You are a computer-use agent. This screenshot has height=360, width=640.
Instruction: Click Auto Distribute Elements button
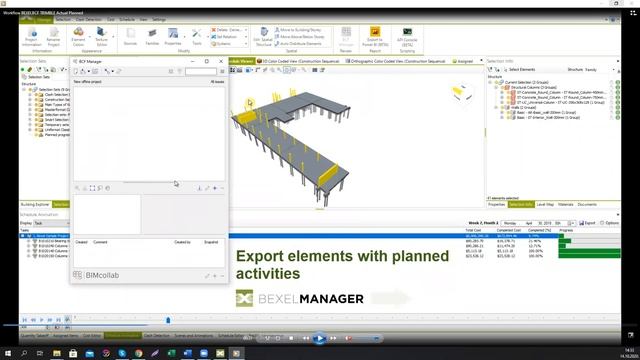(x=298, y=44)
